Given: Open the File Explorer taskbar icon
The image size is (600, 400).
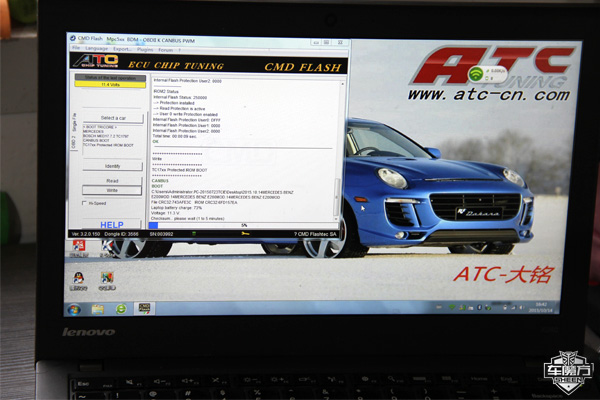Looking at the screenshot, I should coord(98,309).
